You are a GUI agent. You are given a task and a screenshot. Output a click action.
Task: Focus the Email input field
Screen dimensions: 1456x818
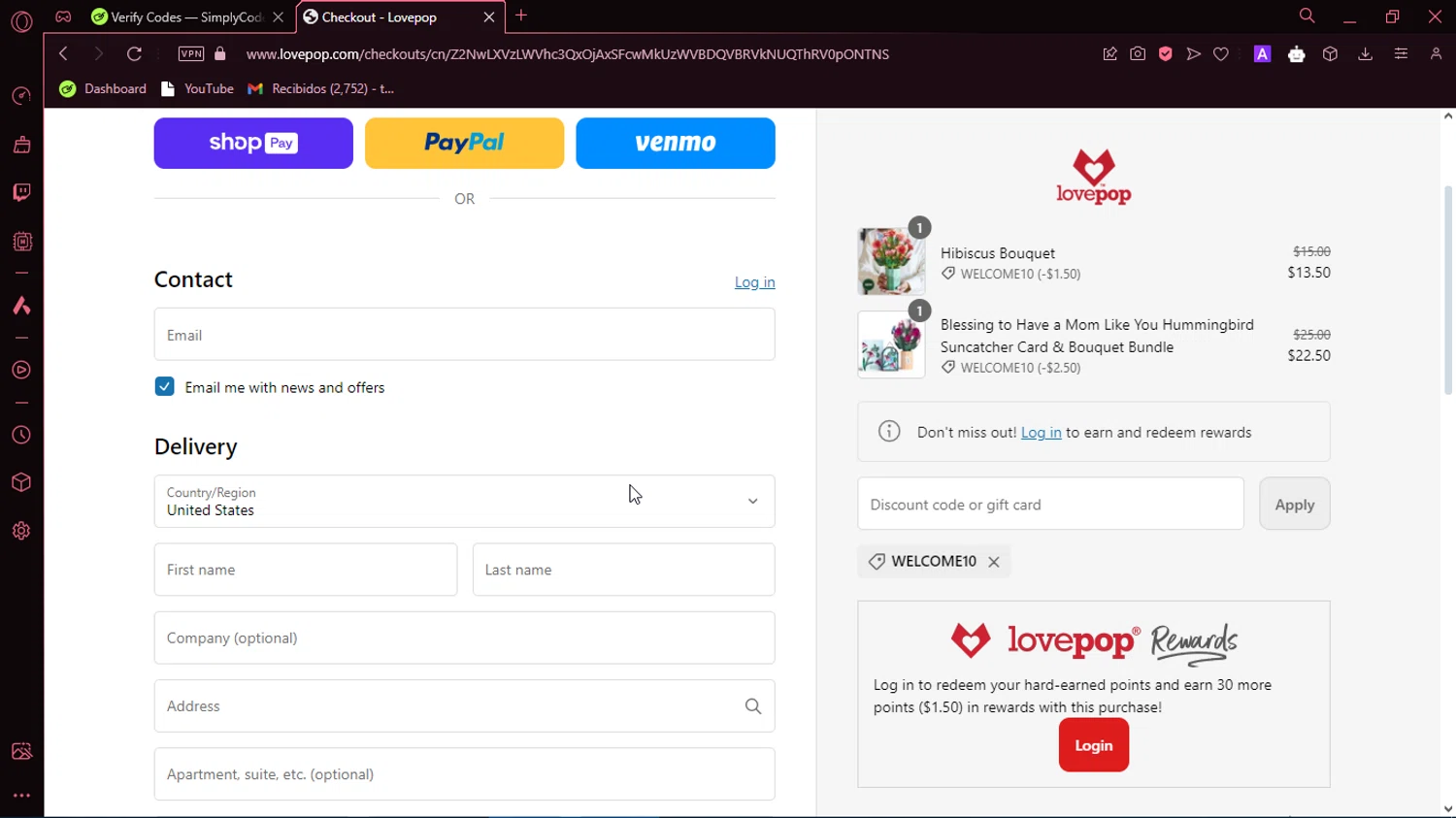[x=464, y=335]
